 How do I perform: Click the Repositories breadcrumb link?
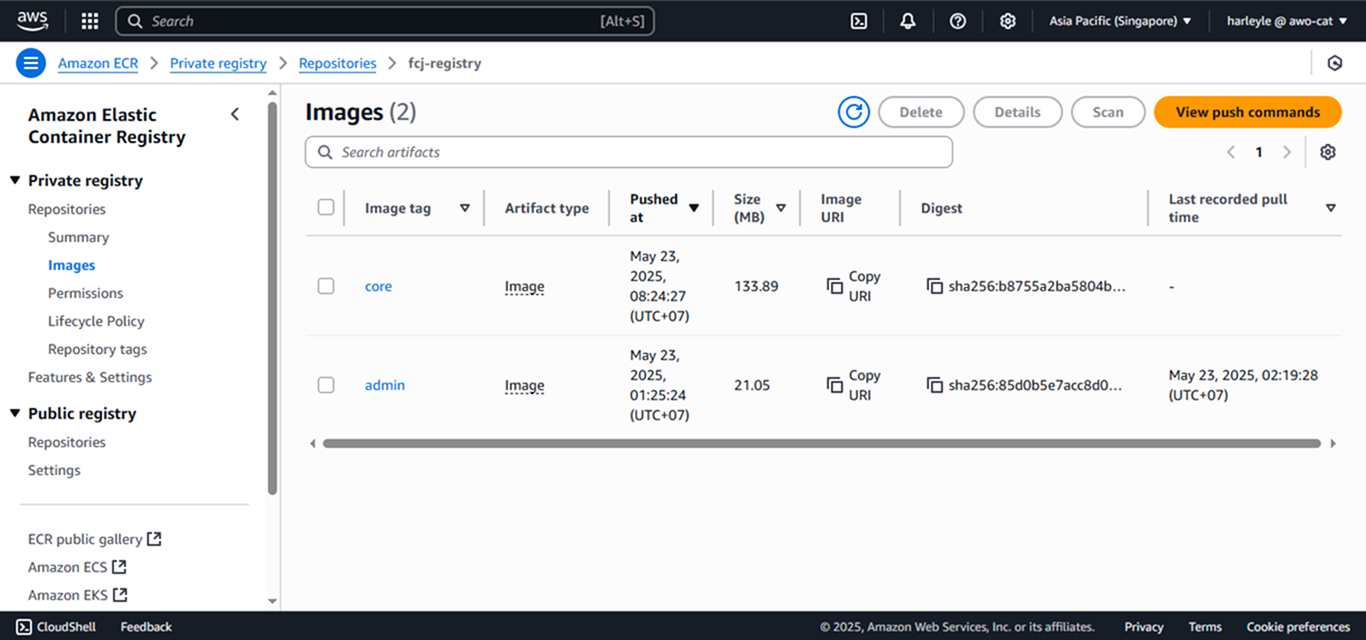click(x=338, y=63)
